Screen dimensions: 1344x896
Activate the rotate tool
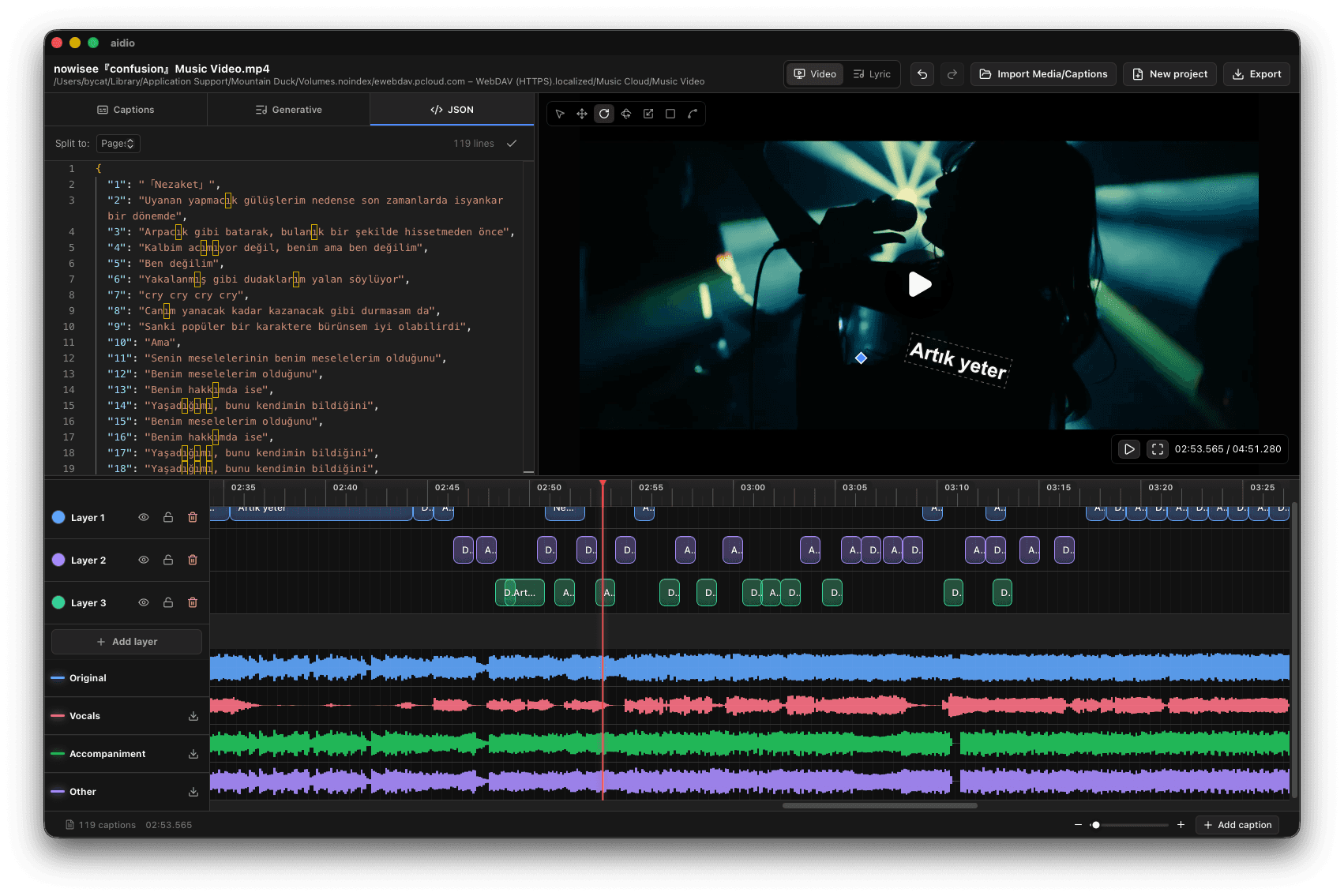pyautogui.click(x=604, y=114)
